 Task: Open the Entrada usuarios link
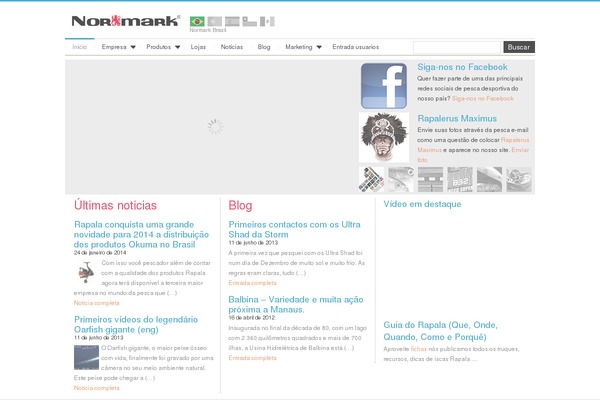355,47
